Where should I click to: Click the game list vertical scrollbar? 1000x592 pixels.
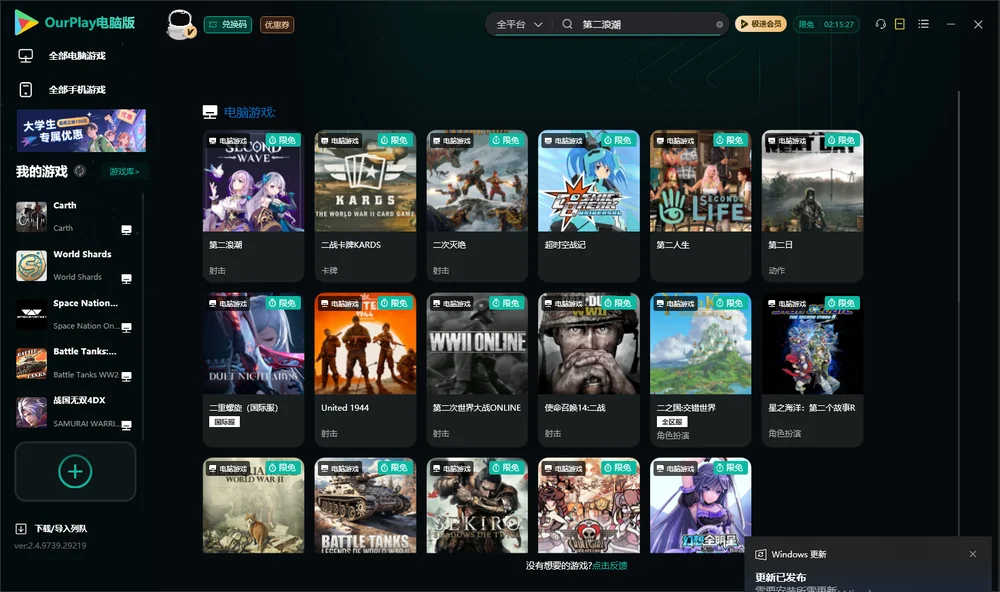(958, 313)
